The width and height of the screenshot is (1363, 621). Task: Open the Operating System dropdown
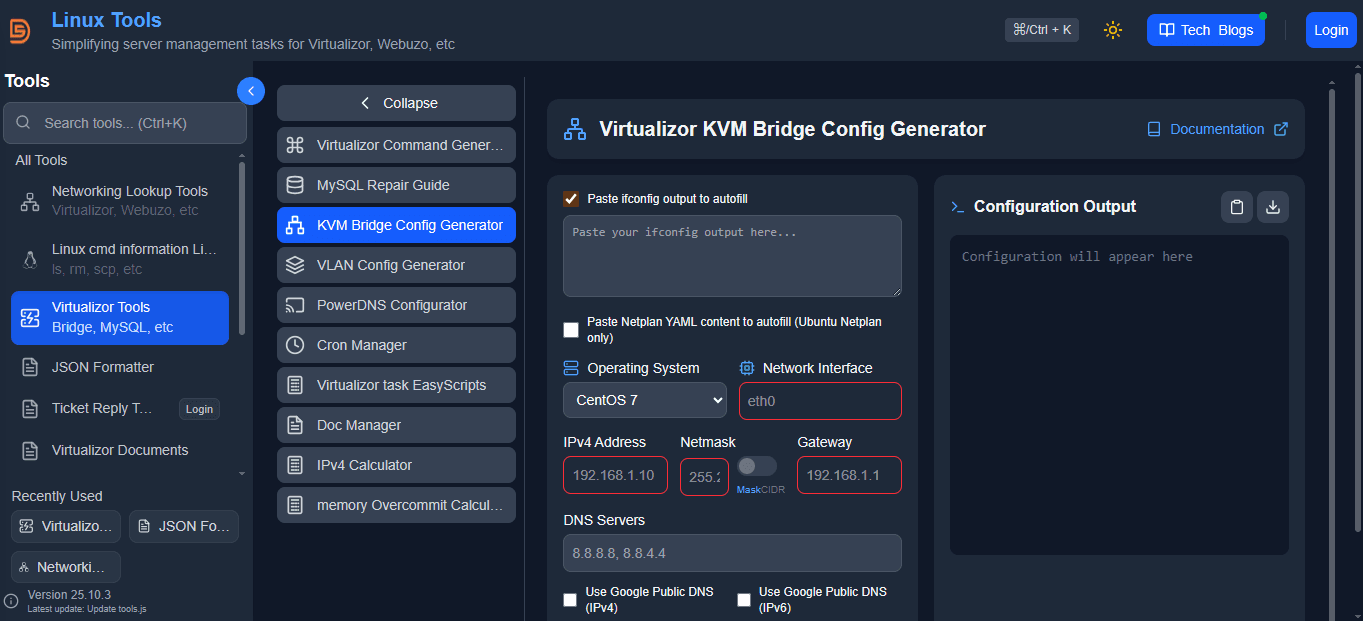pos(645,400)
